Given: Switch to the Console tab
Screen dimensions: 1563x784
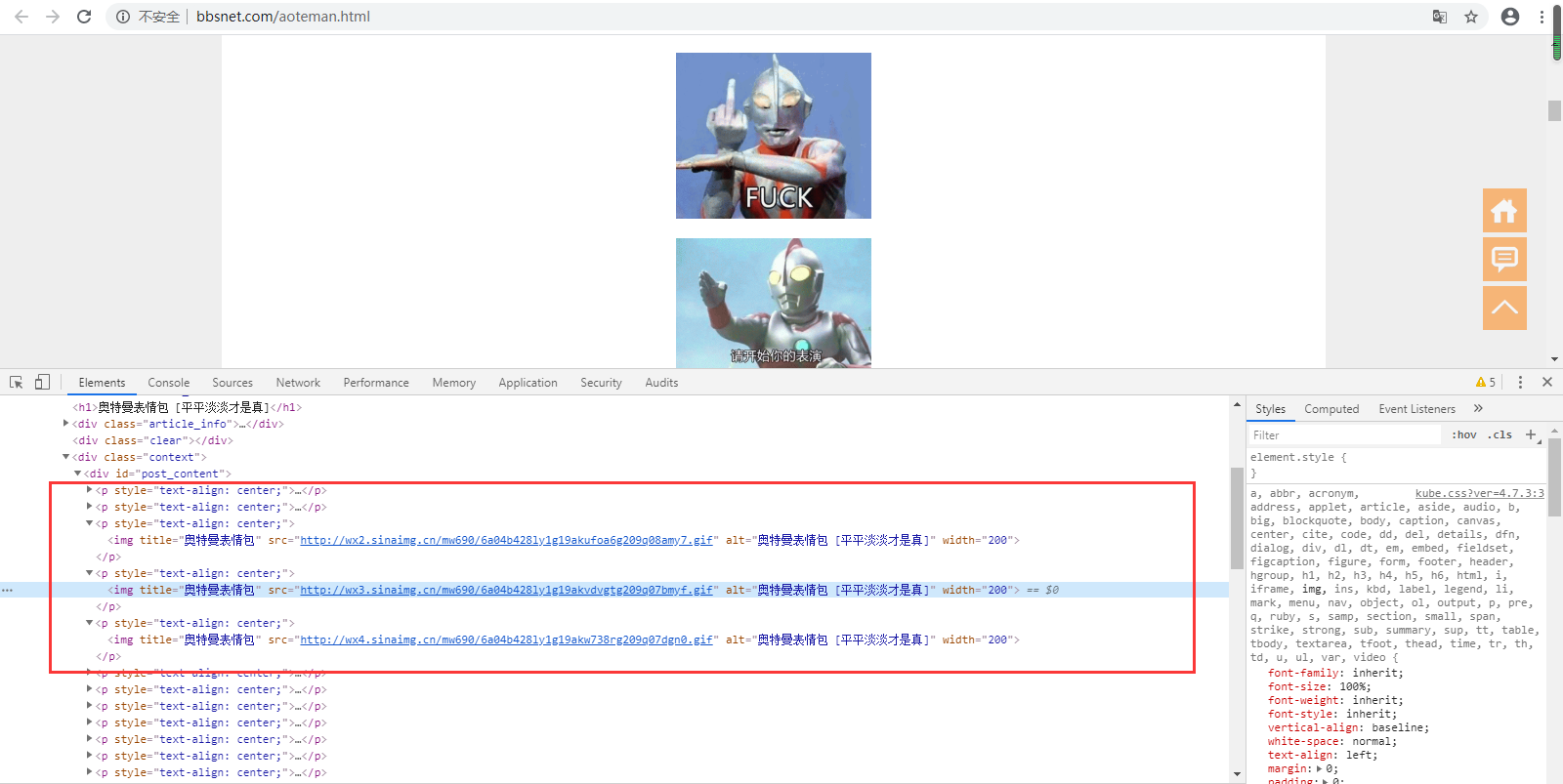Looking at the screenshot, I should tap(169, 383).
